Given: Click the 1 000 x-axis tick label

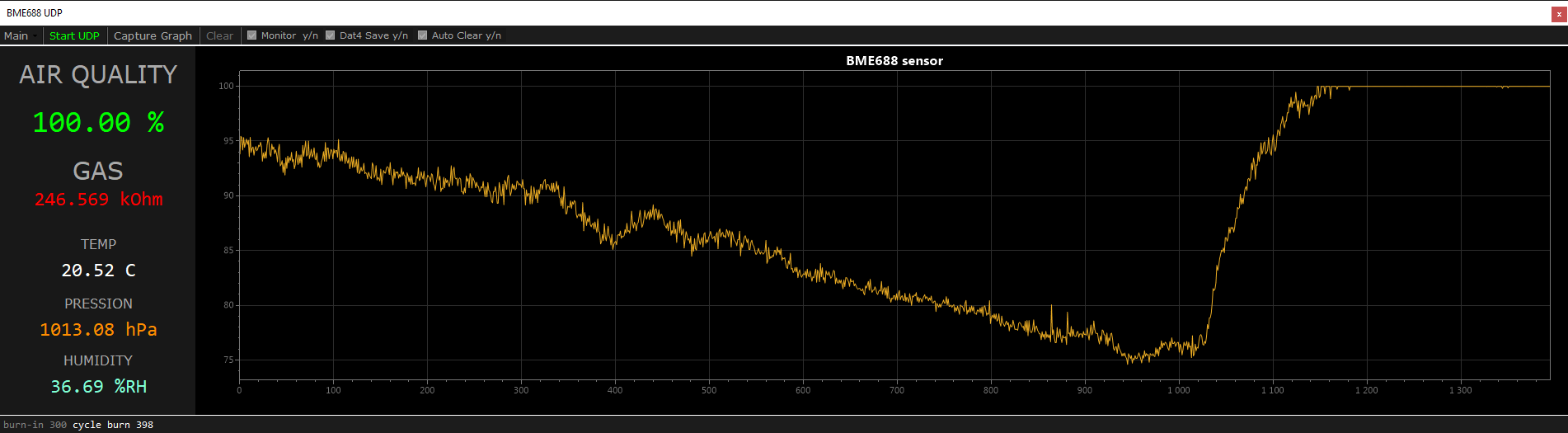Looking at the screenshot, I should pyautogui.click(x=1179, y=390).
